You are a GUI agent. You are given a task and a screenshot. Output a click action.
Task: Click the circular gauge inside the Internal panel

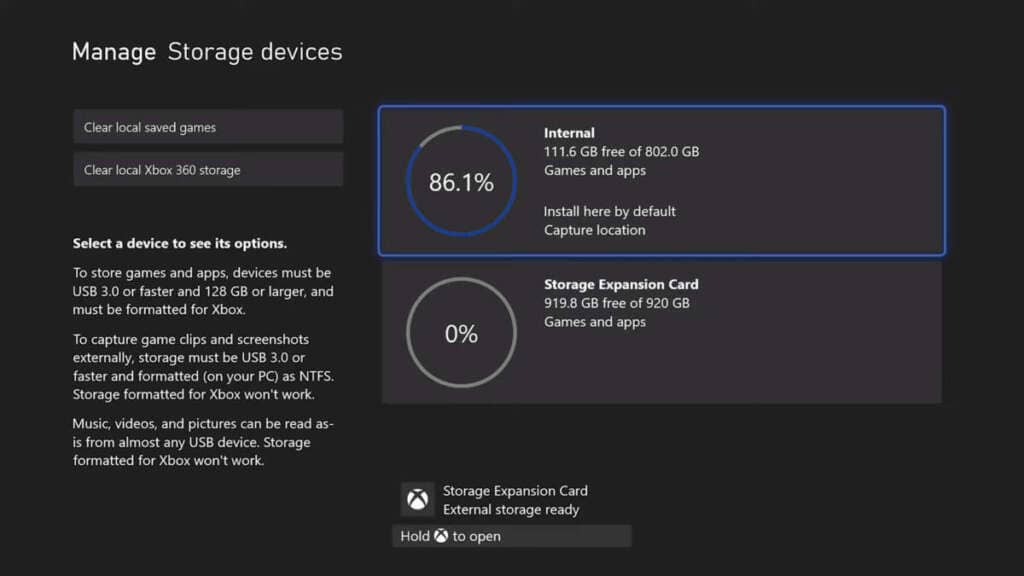coord(460,183)
